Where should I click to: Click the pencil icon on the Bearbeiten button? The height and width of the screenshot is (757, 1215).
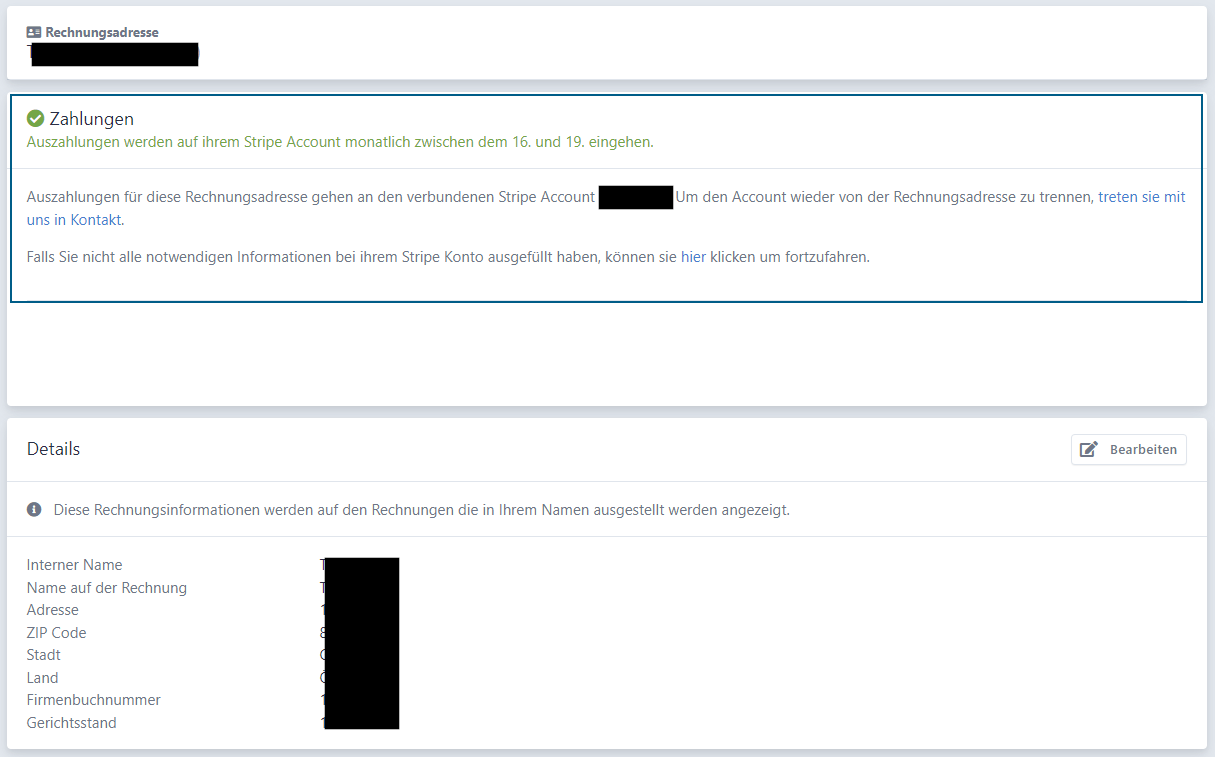coord(1089,449)
